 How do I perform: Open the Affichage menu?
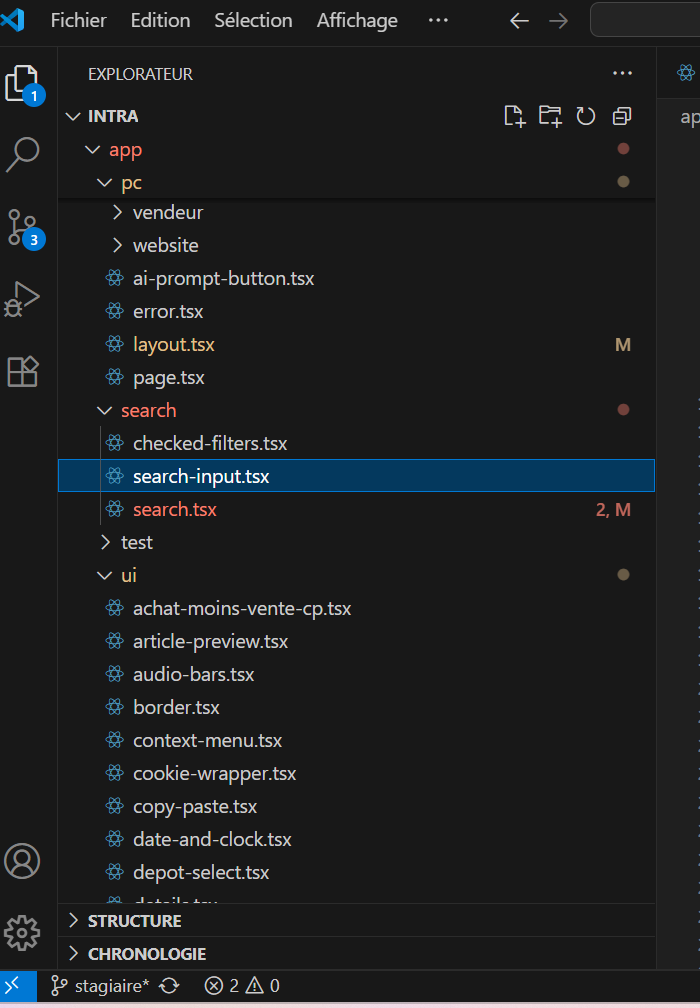point(356,20)
